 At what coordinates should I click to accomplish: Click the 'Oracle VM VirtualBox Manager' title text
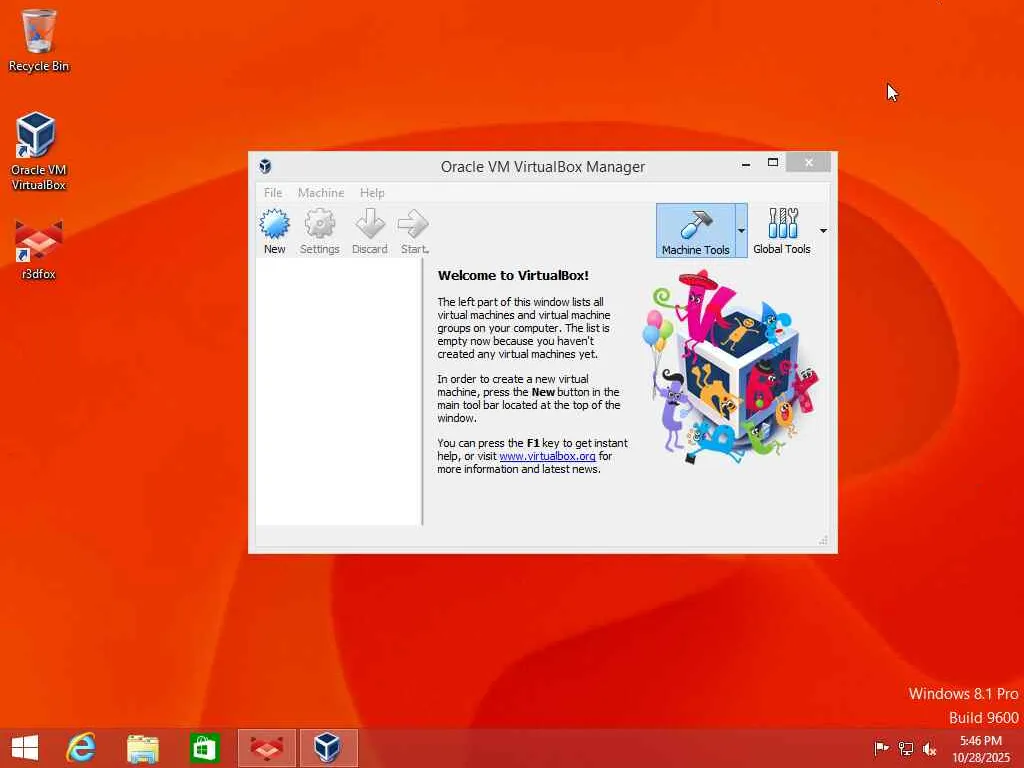click(x=543, y=167)
